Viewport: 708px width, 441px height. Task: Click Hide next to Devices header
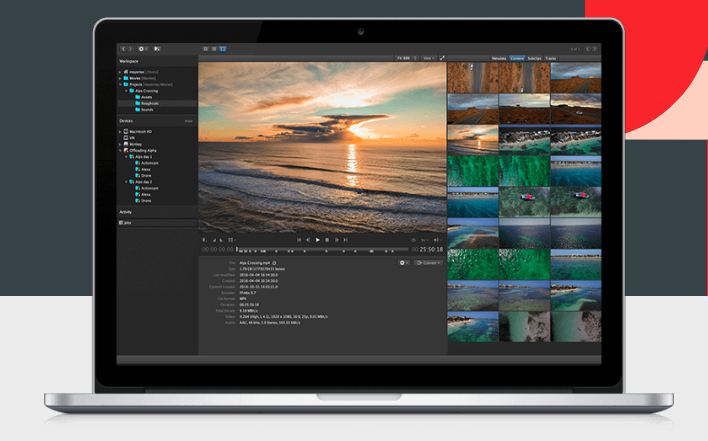(188, 120)
